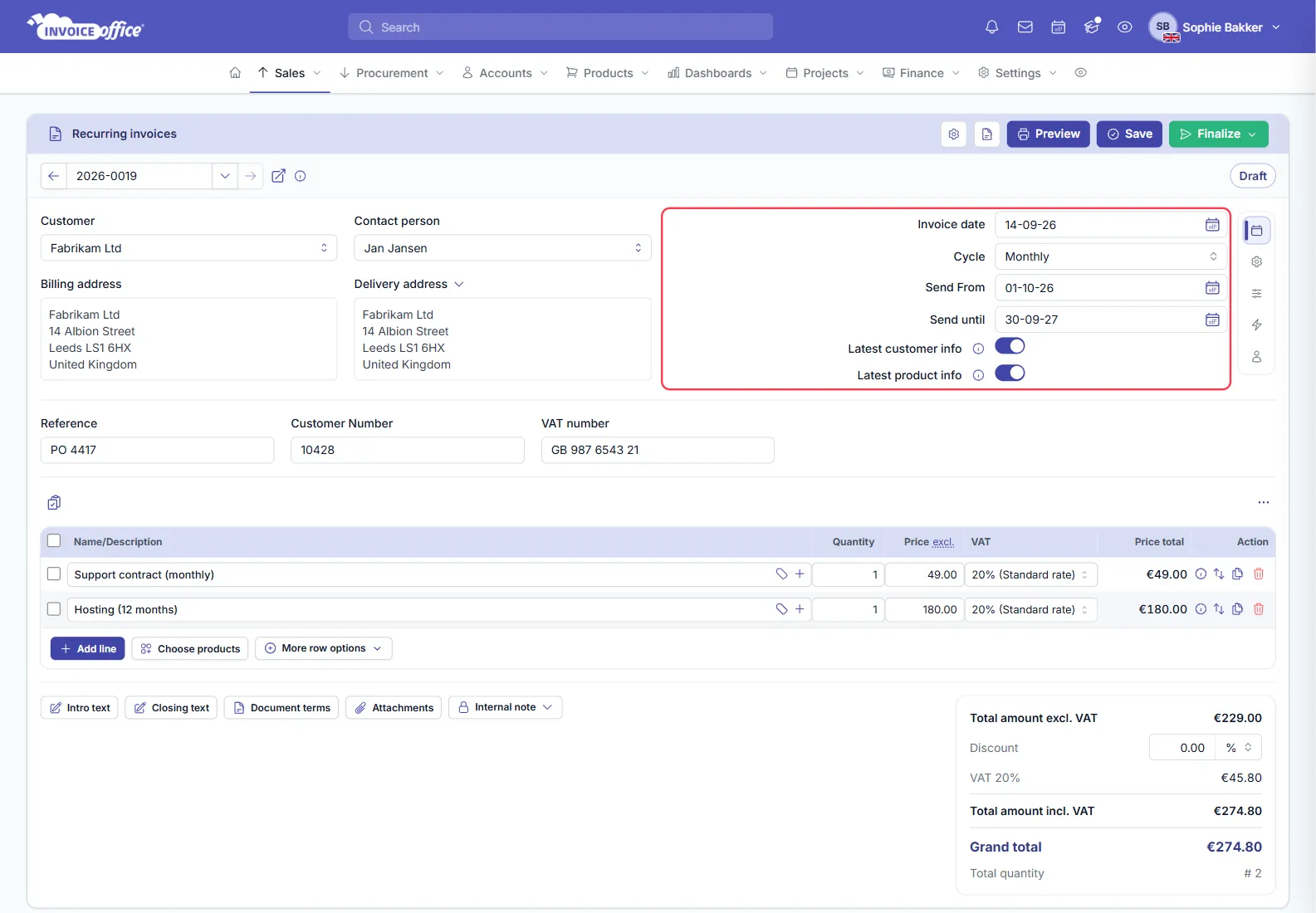Expand the invoice number dropdown chevron

(225, 176)
